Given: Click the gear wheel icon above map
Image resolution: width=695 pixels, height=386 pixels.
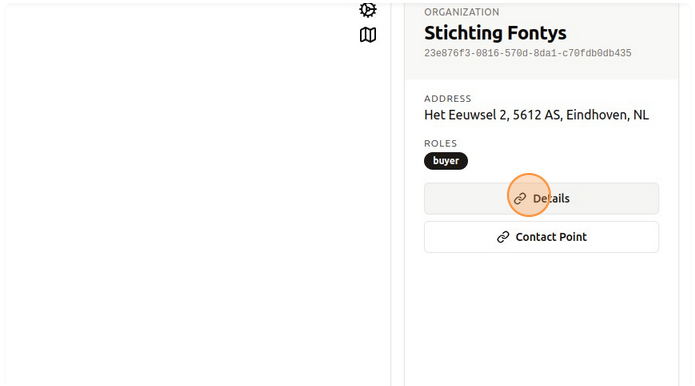Looking at the screenshot, I should (368, 9).
